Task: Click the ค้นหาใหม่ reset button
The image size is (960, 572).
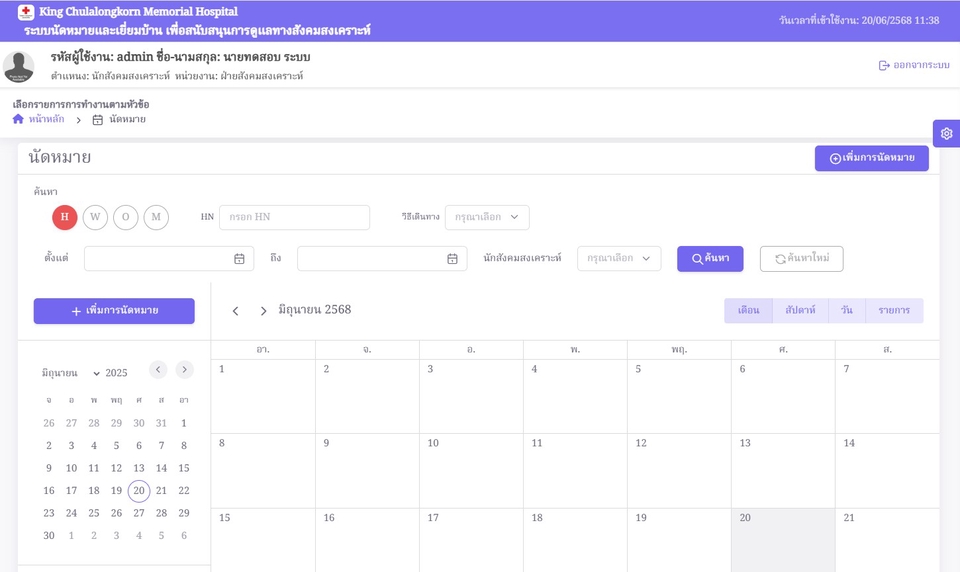Action: 801,258
